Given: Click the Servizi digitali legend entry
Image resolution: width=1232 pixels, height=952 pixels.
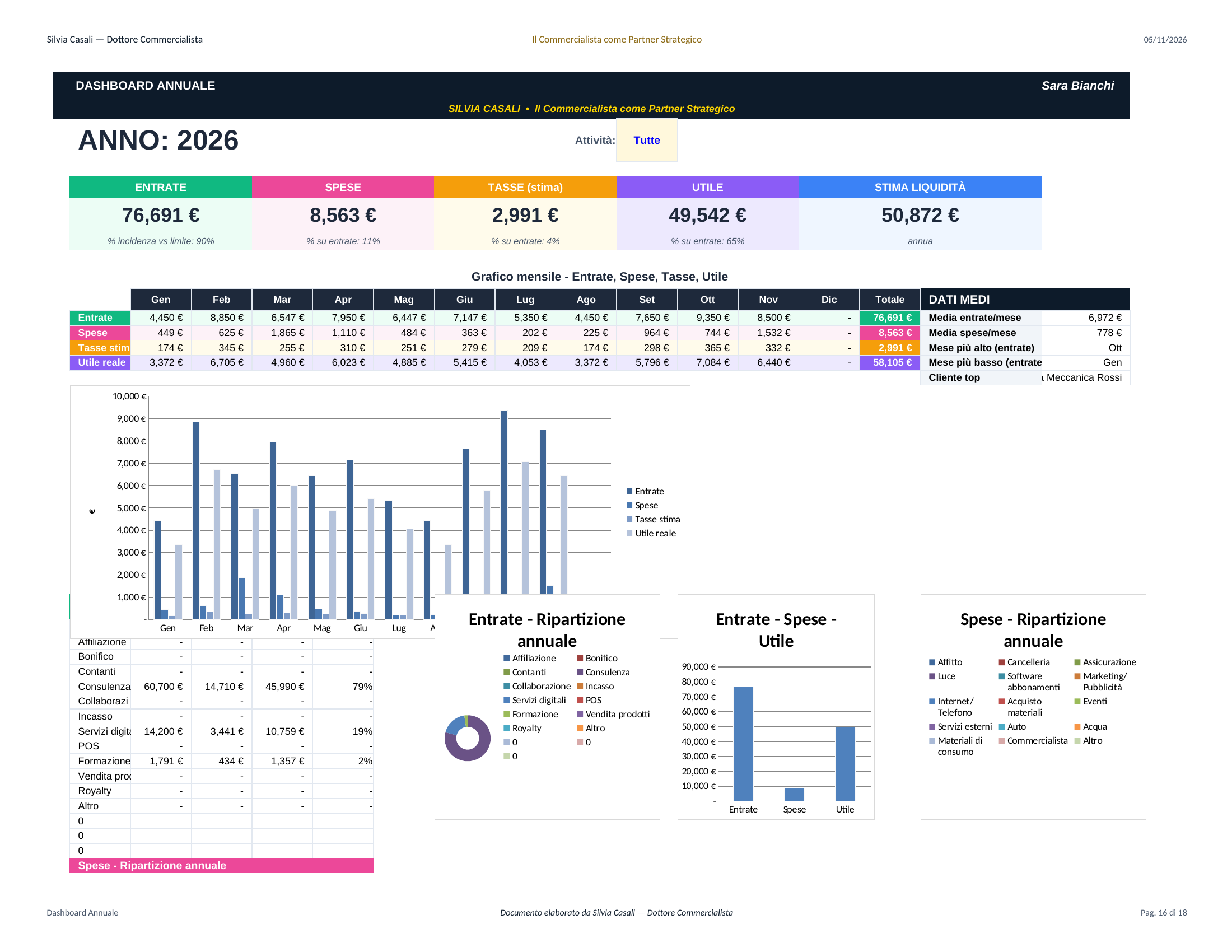Looking at the screenshot, I should [x=534, y=701].
